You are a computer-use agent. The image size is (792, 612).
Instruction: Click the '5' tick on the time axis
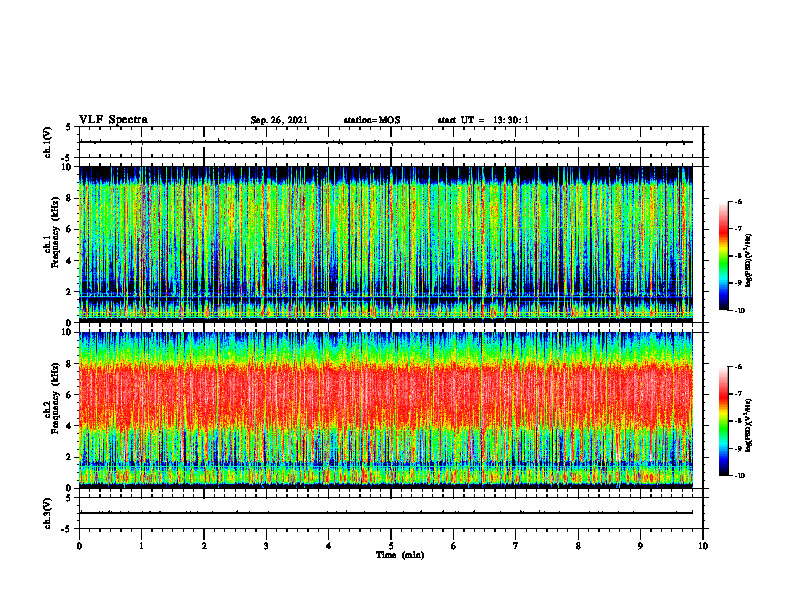pyautogui.click(x=391, y=546)
